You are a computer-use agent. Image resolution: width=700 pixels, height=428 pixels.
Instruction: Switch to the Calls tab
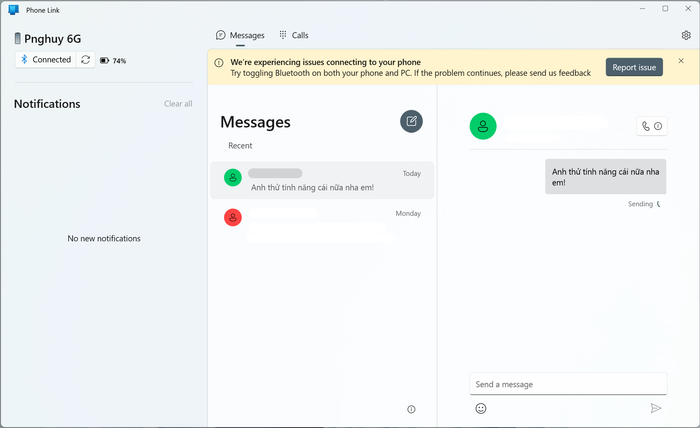pyautogui.click(x=294, y=35)
